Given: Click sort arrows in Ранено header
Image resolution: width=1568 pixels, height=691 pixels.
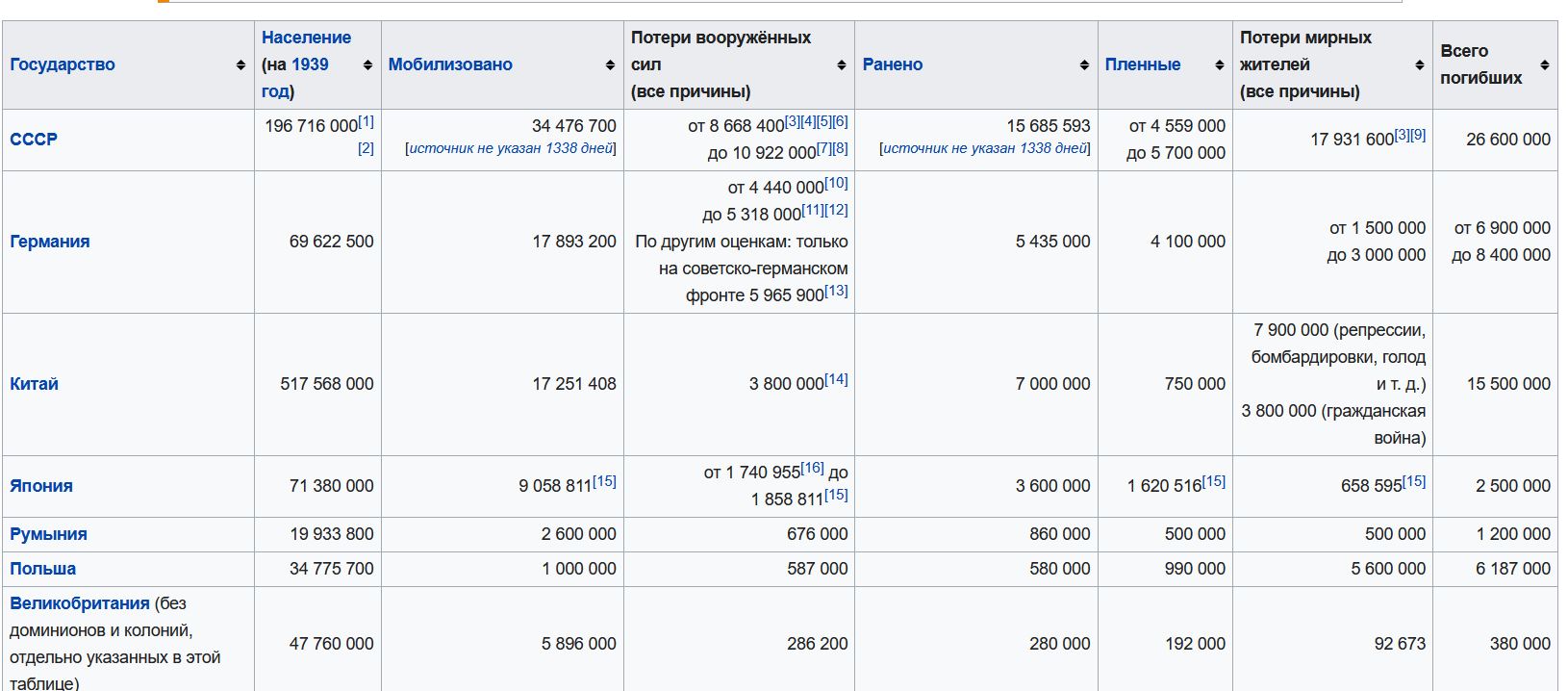Looking at the screenshot, I should point(1084,65).
